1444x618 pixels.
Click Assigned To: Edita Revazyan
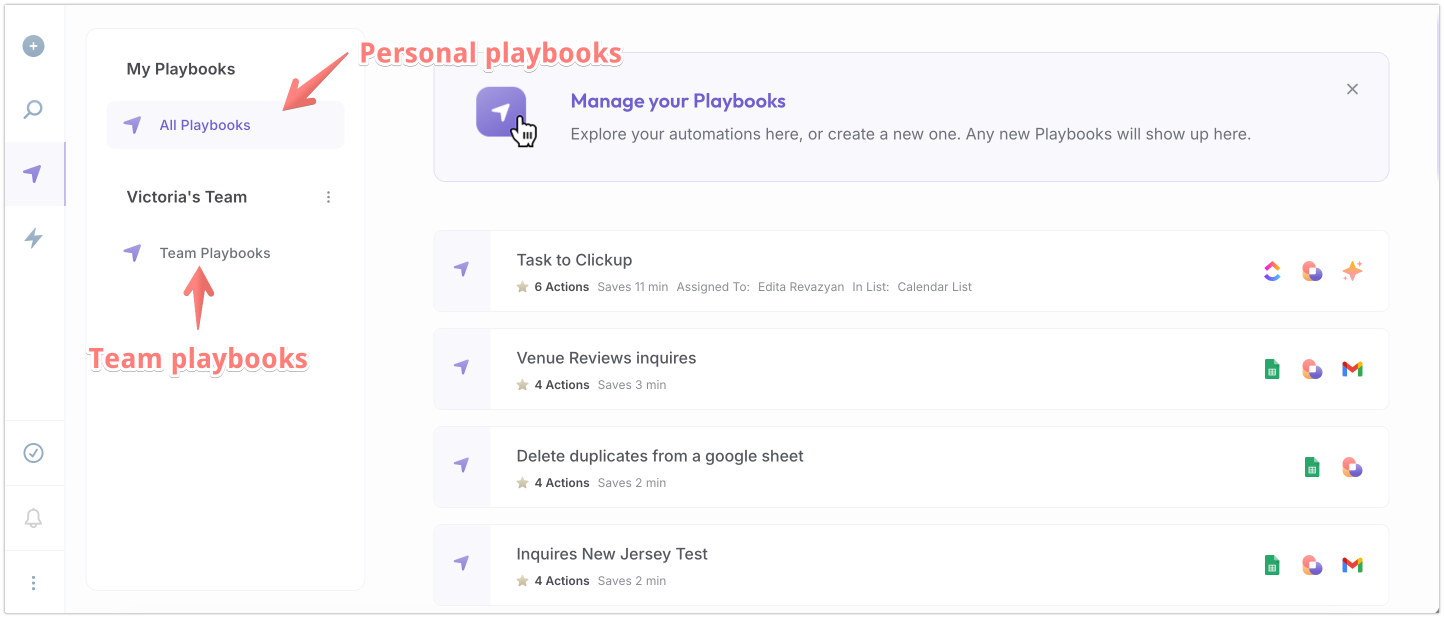(760, 287)
